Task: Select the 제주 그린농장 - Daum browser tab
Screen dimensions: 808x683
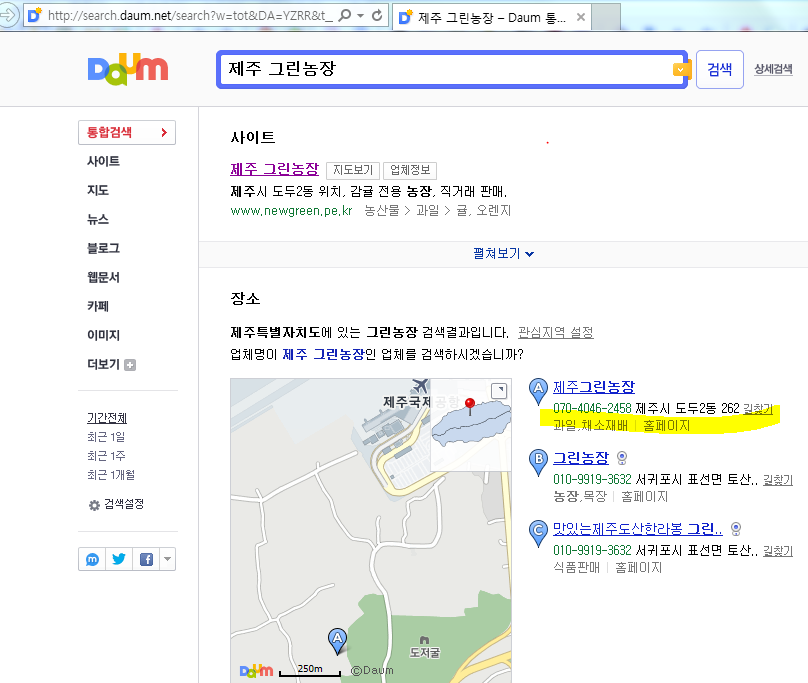Action: click(492, 18)
